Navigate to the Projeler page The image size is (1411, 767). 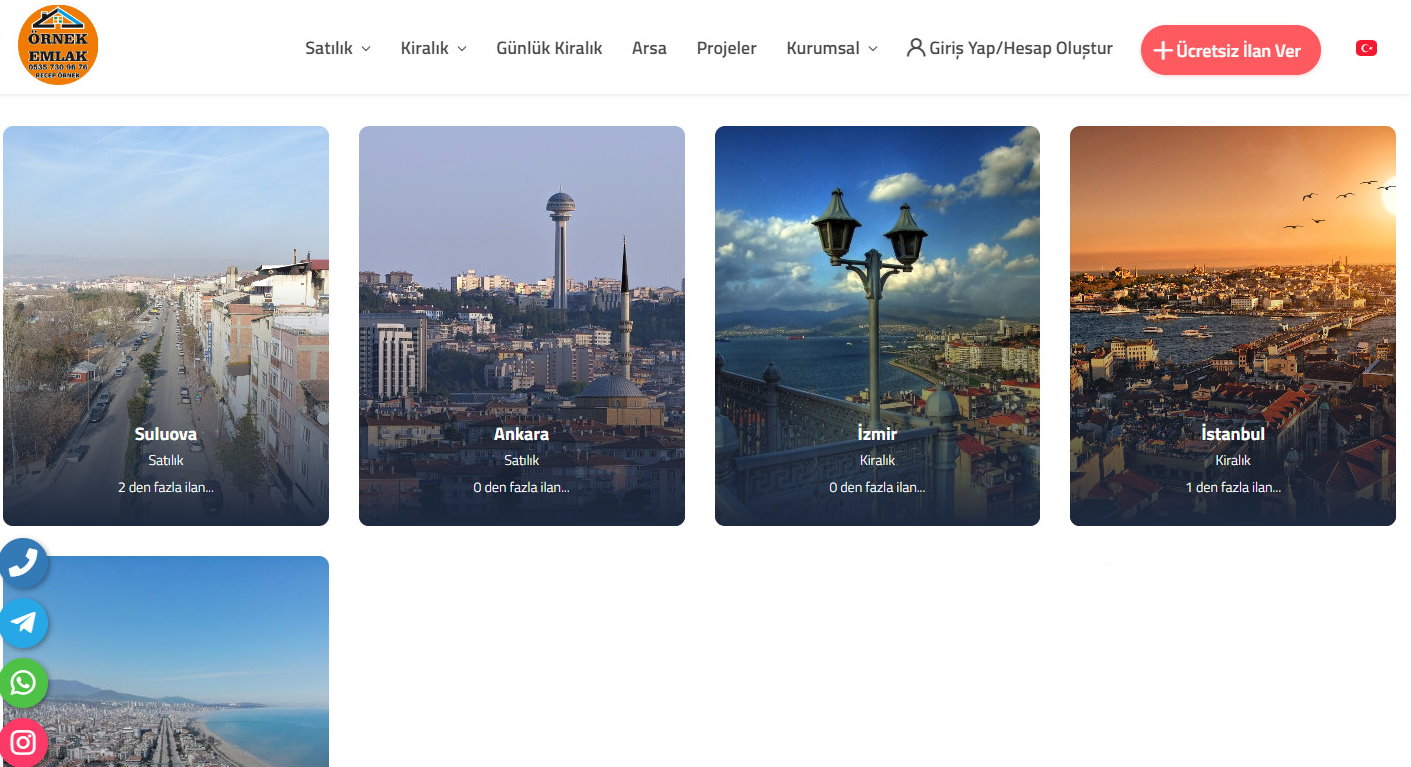(x=726, y=48)
